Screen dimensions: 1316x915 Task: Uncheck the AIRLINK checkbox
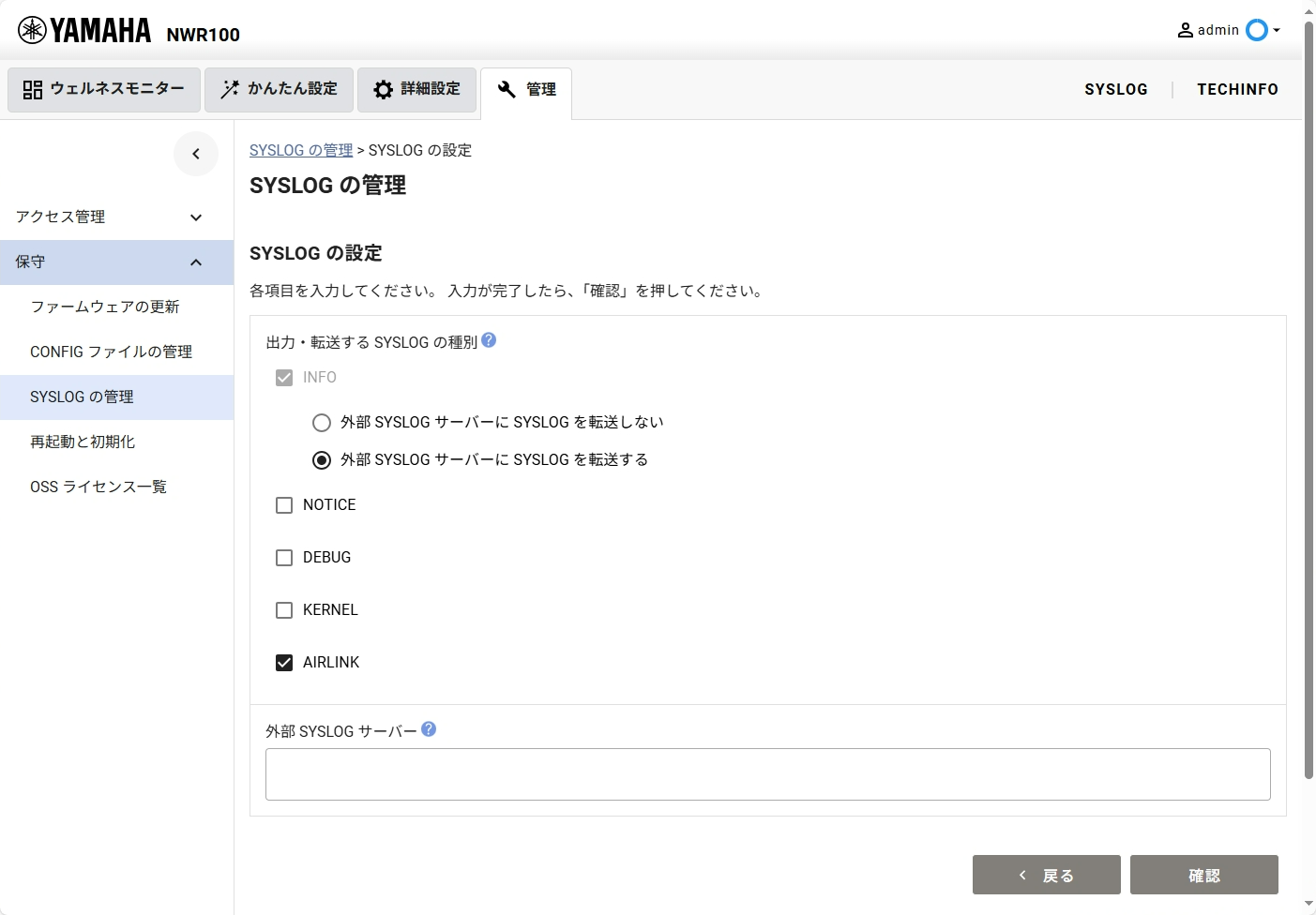284,663
